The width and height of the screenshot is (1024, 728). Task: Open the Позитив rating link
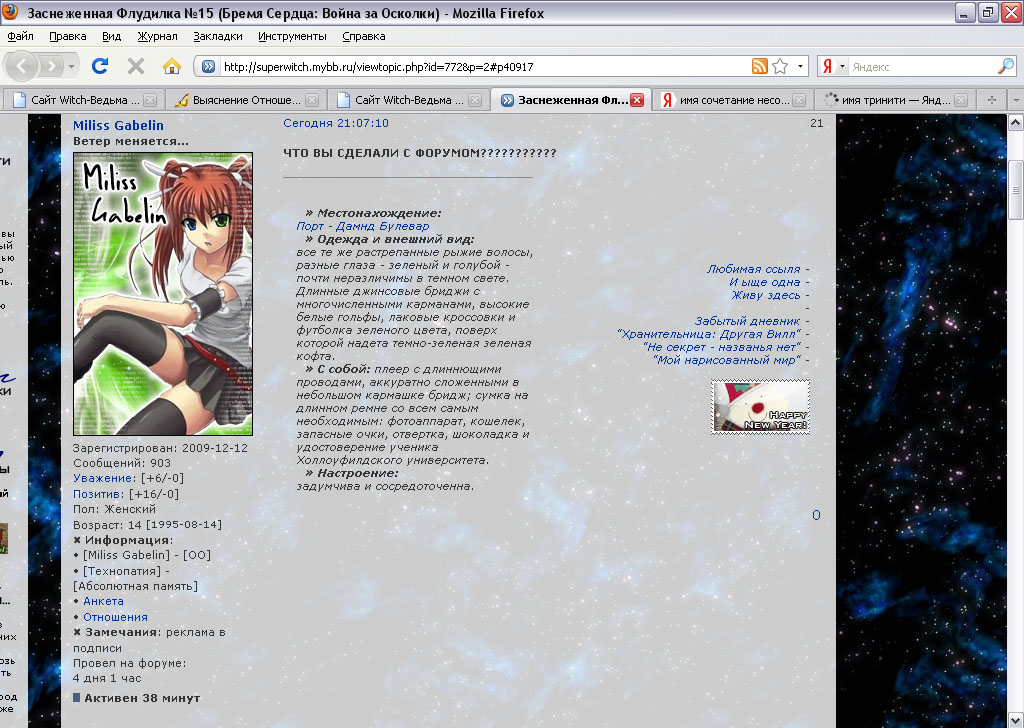97,494
